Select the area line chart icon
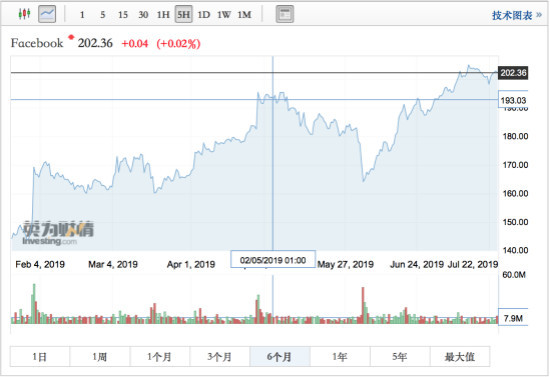 click(47, 14)
